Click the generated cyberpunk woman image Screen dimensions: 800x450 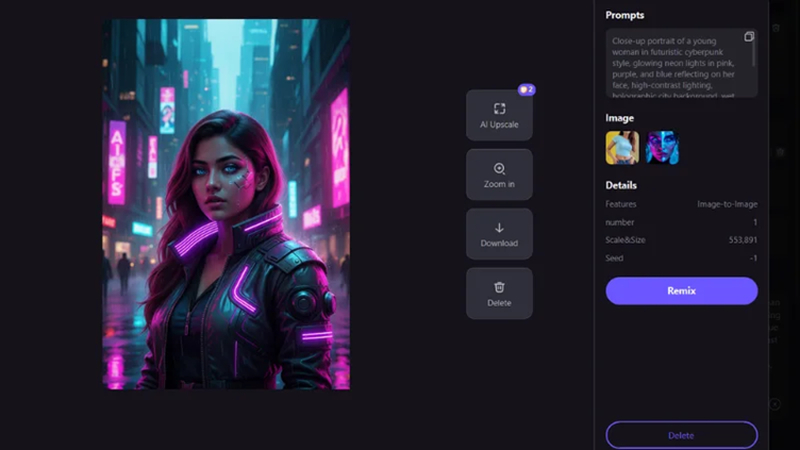(226, 204)
